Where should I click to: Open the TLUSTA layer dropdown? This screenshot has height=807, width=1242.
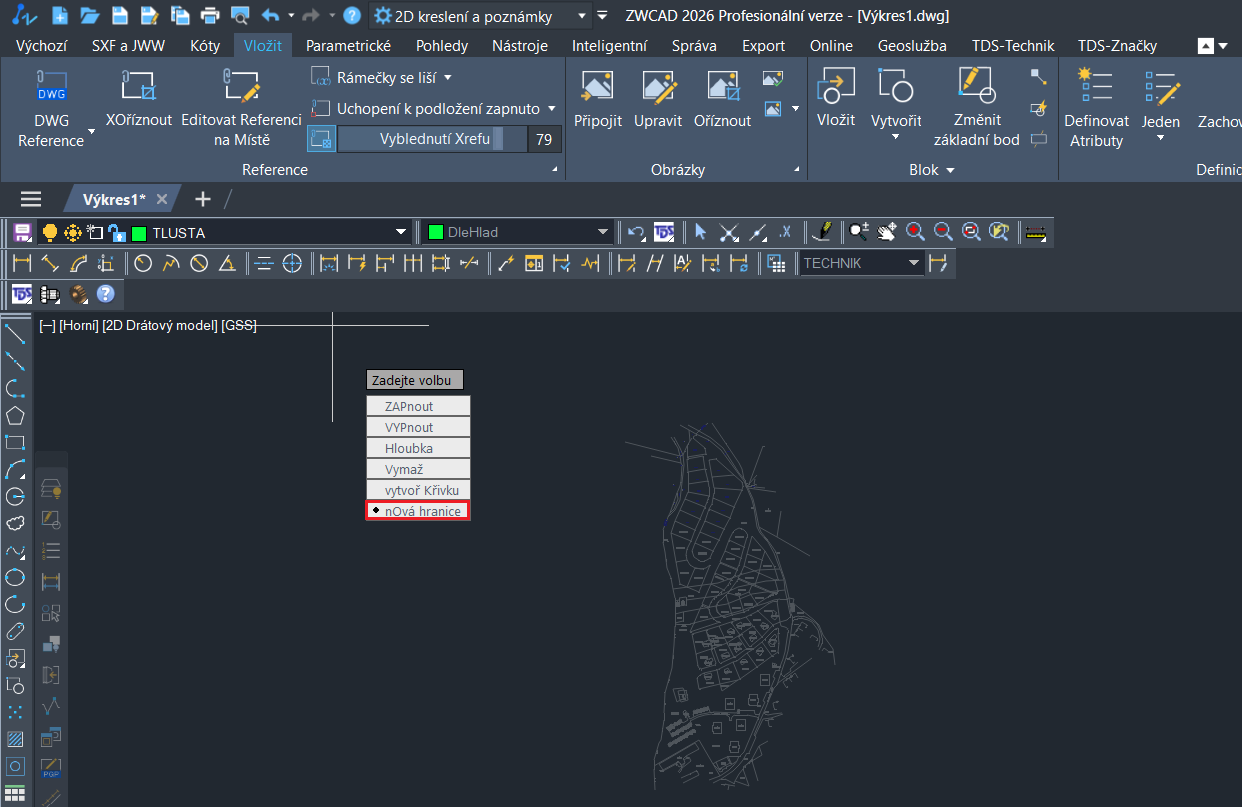402,233
